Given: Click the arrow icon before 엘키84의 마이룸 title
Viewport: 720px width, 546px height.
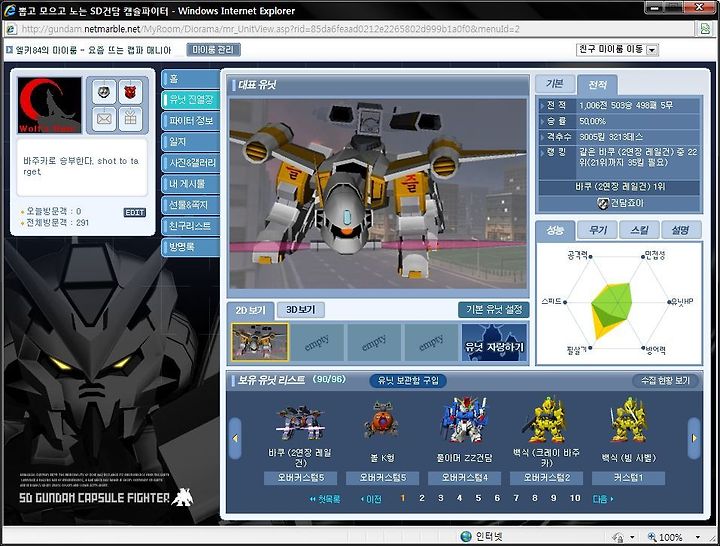Looking at the screenshot, I should pyautogui.click(x=9, y=50).
